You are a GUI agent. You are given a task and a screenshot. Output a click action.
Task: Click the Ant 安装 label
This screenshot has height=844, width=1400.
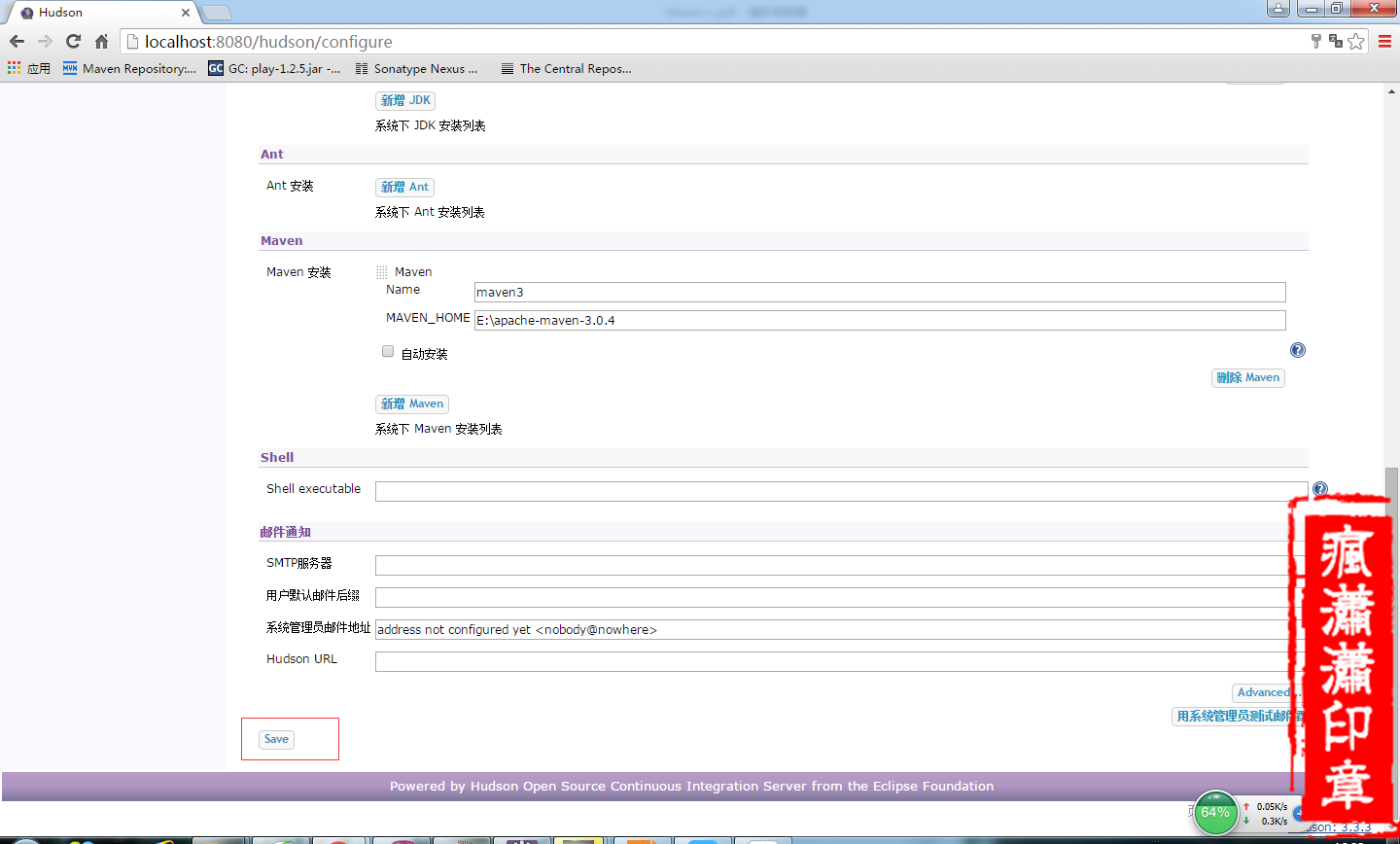tap(290, 187)
